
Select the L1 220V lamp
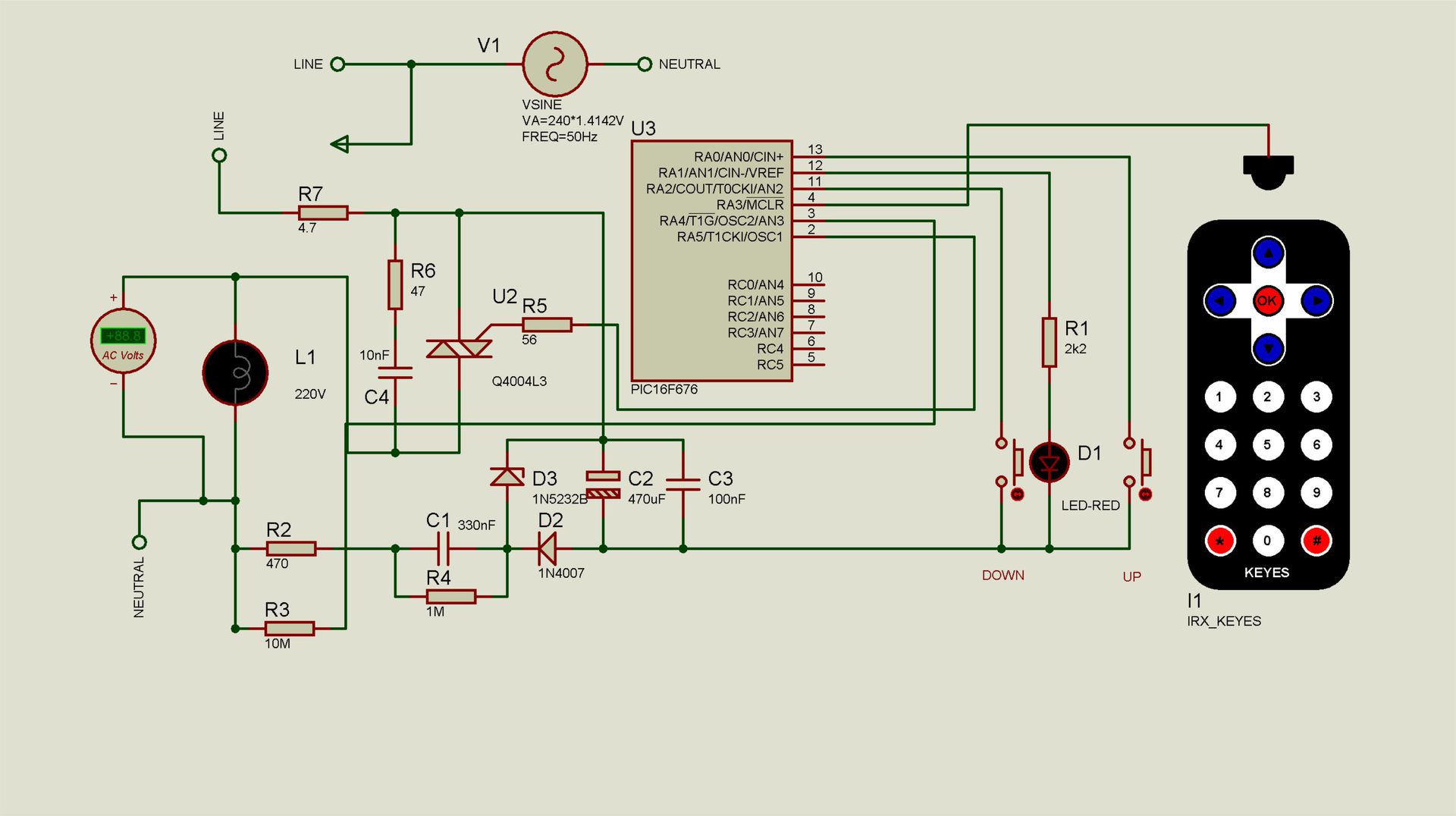click(x=235, y=372)
